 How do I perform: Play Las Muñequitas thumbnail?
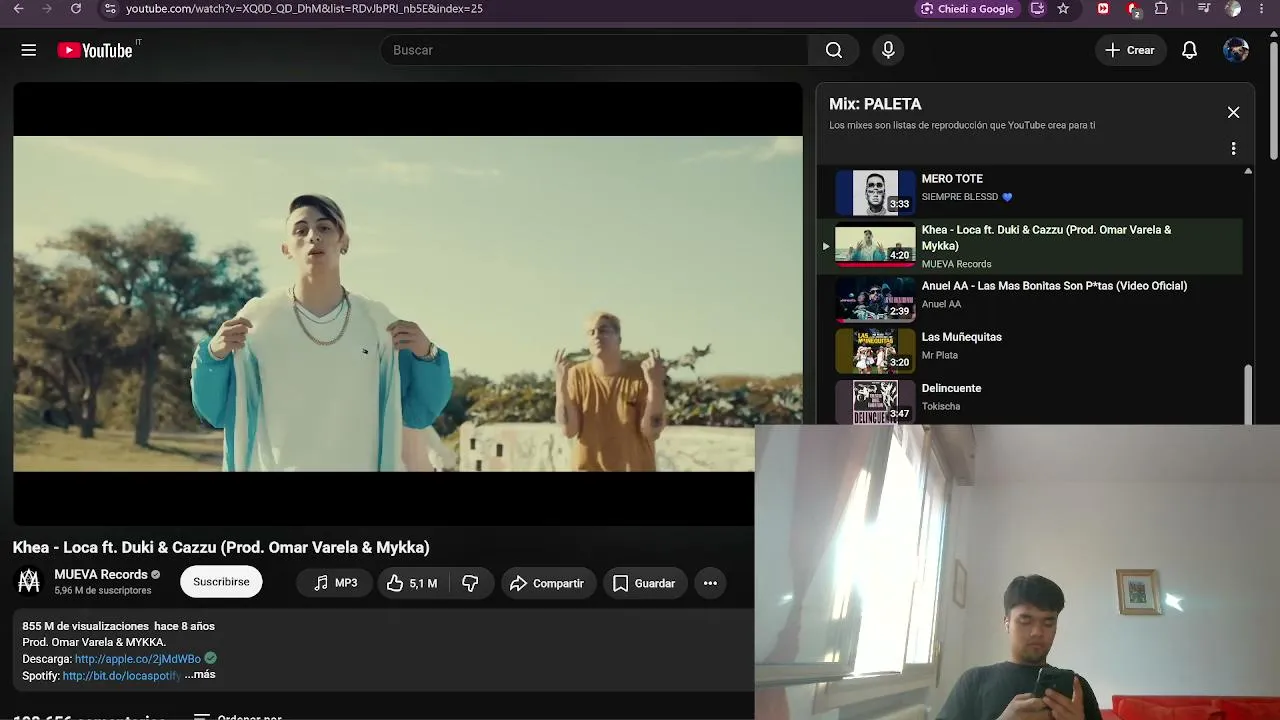point(875,350)
